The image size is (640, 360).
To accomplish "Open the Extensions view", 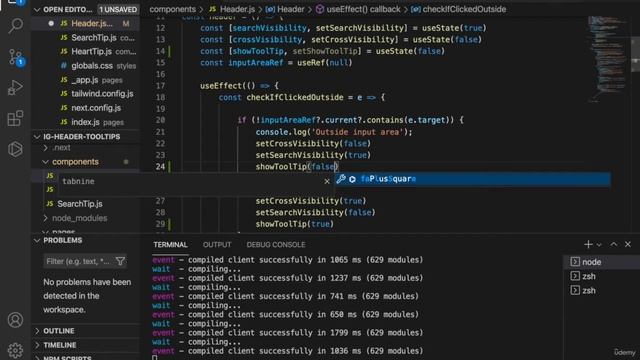I will 16,118.
